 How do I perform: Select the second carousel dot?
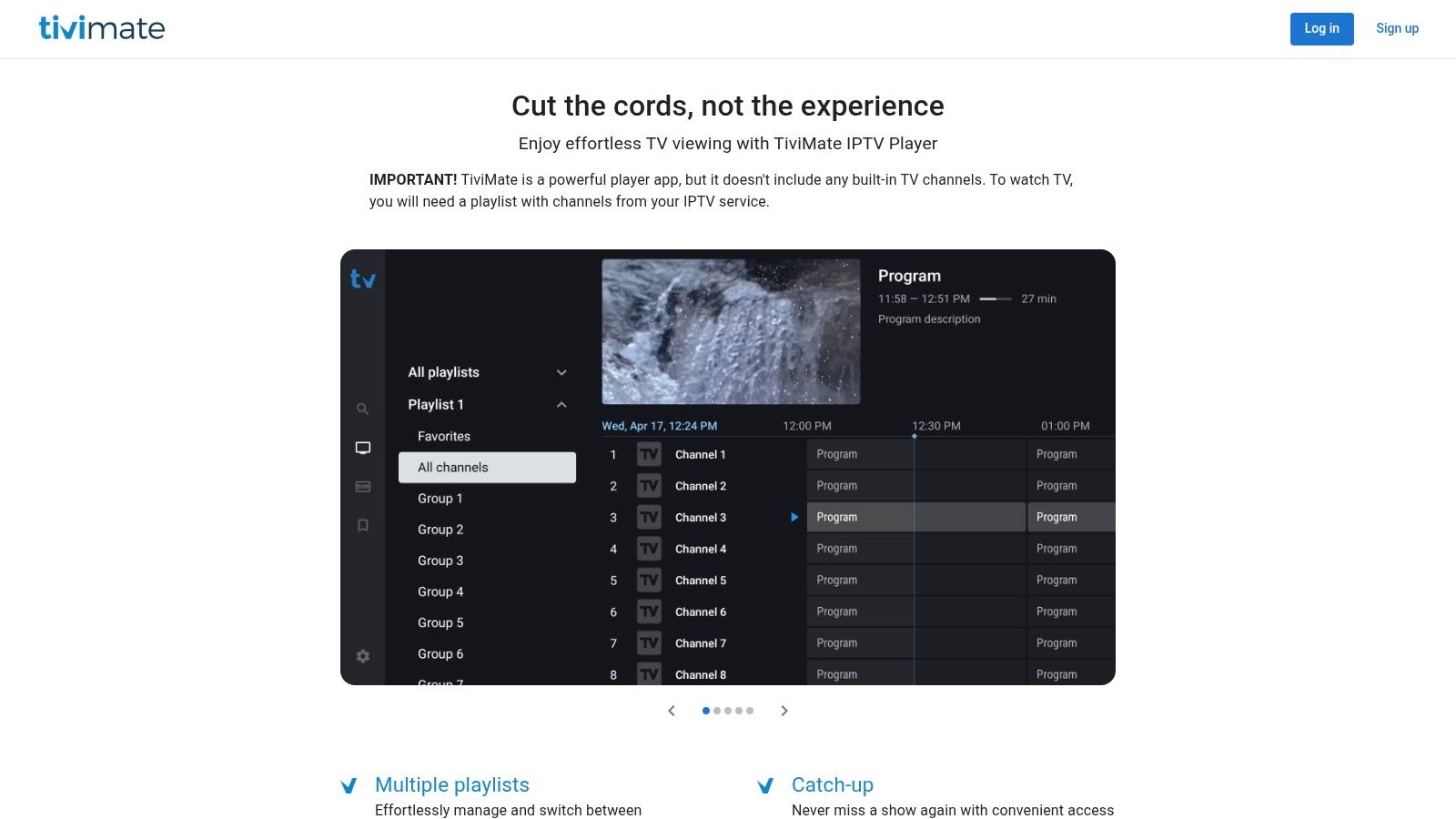pos(717,711)
